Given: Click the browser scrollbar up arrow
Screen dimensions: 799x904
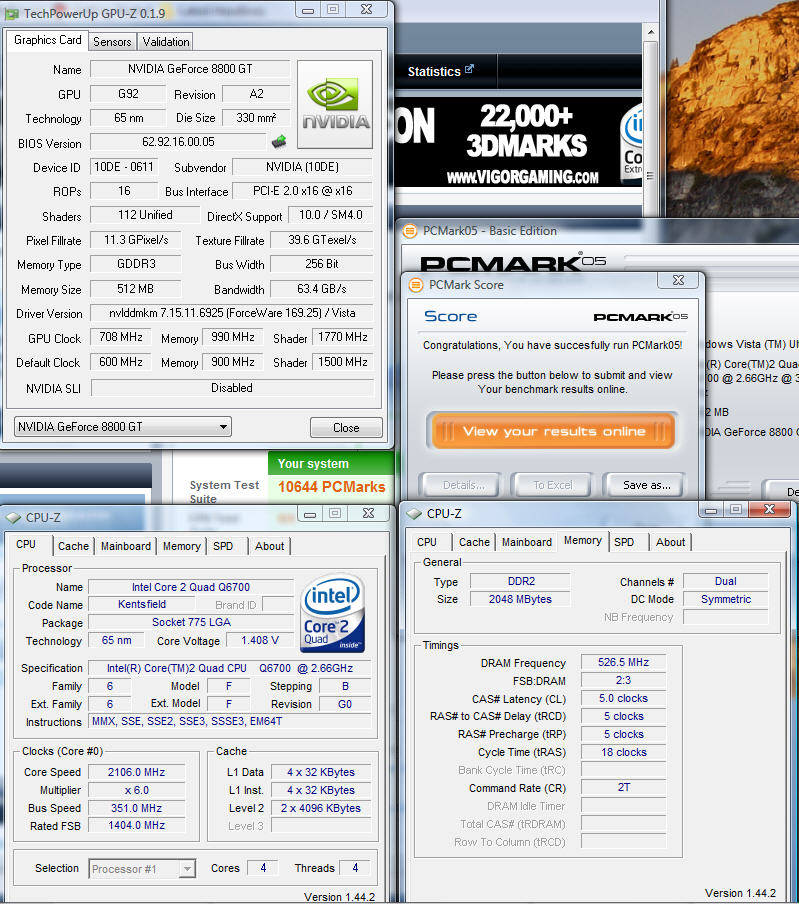Looking at the screenshot, I should (650, 32).
